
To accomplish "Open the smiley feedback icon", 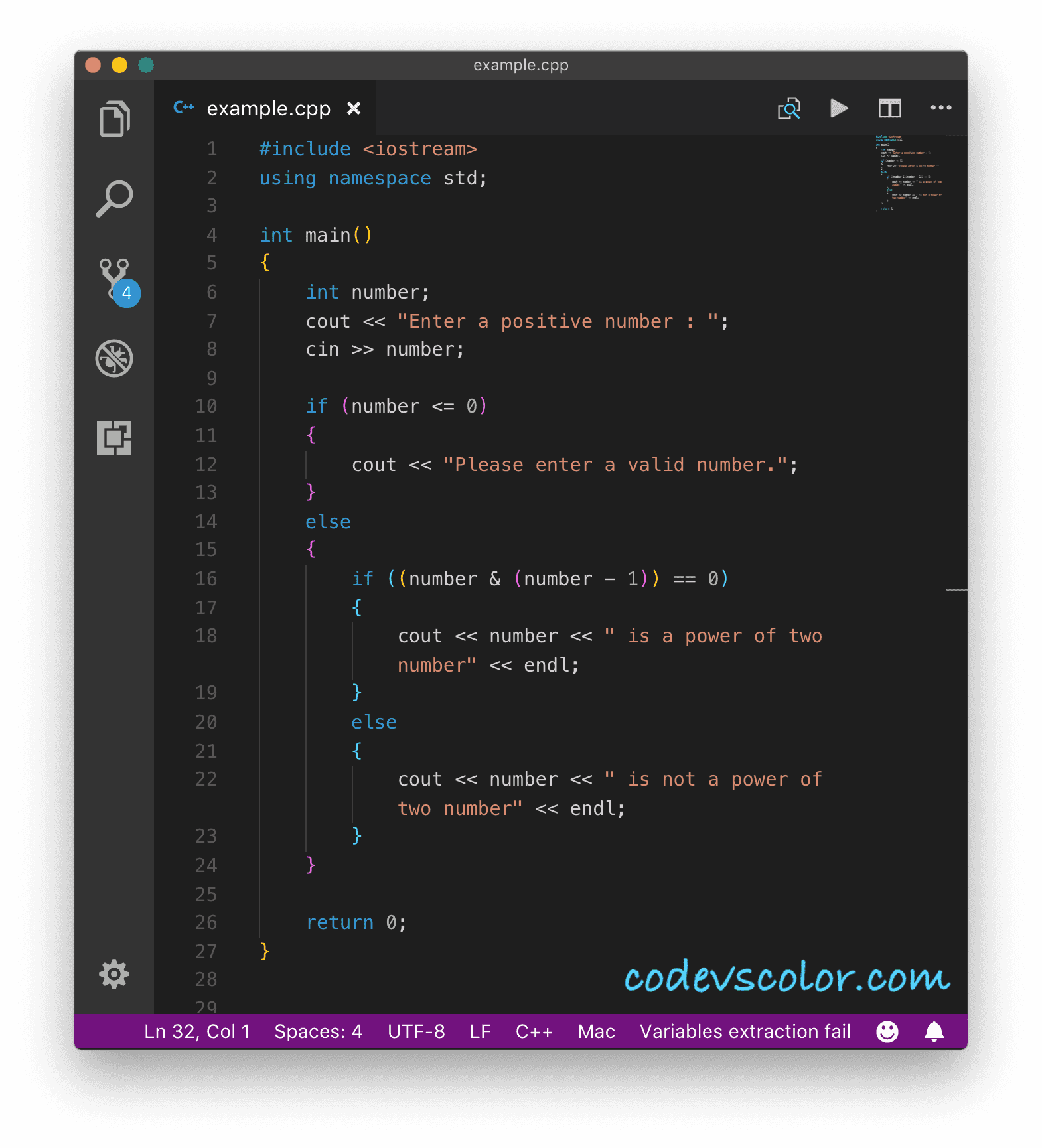I will click(x=887, y=1031).
